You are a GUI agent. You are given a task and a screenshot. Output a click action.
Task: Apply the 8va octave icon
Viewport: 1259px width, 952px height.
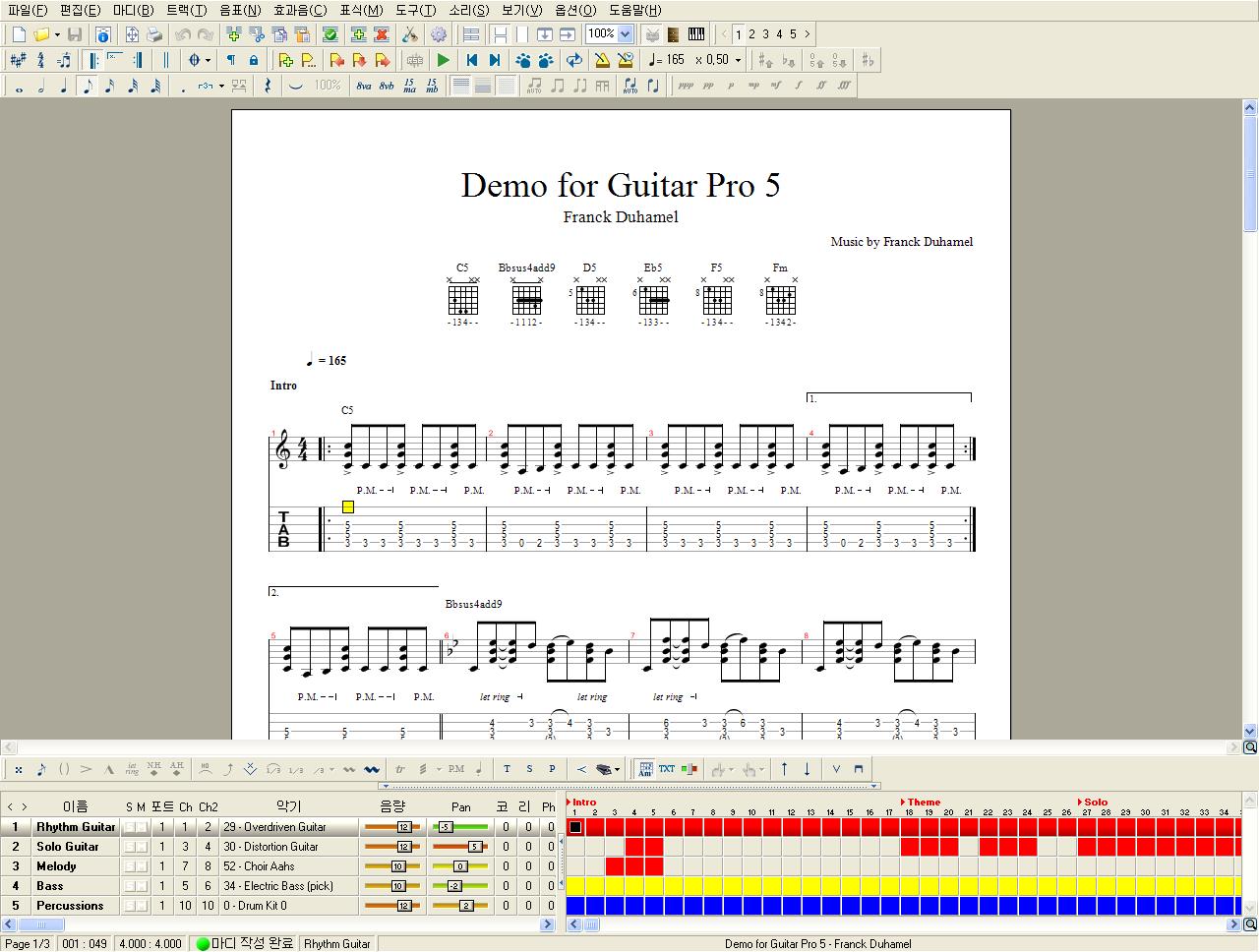tap(364, 87)
